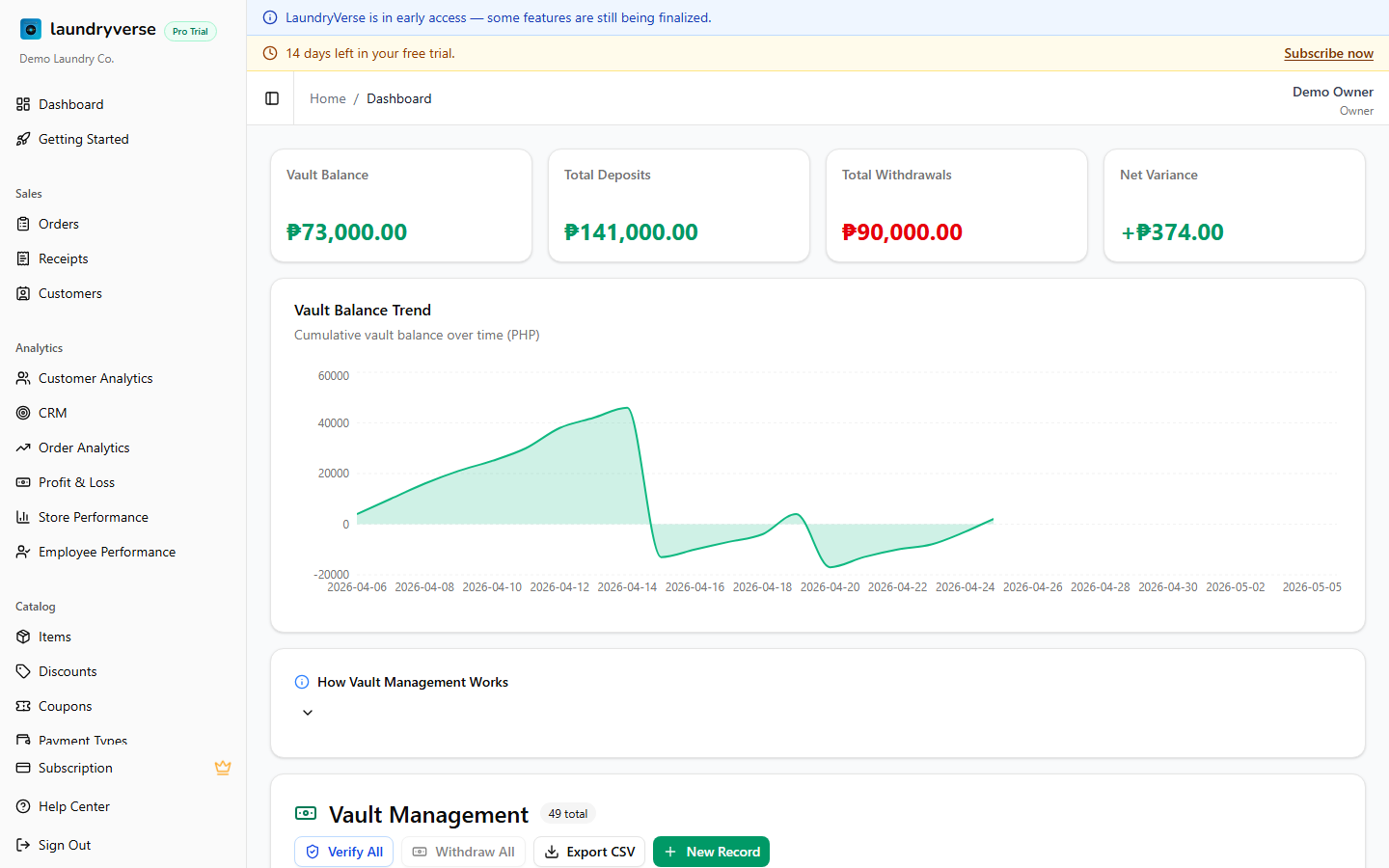This screenshot has width=1389, height=868.
Task: Click the 49 total badge
Action: (568, 814)
